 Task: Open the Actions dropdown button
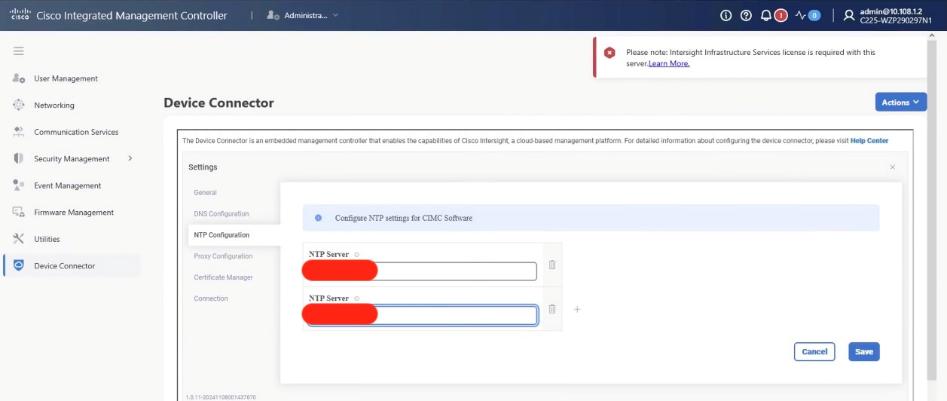(x=900, y=102)
